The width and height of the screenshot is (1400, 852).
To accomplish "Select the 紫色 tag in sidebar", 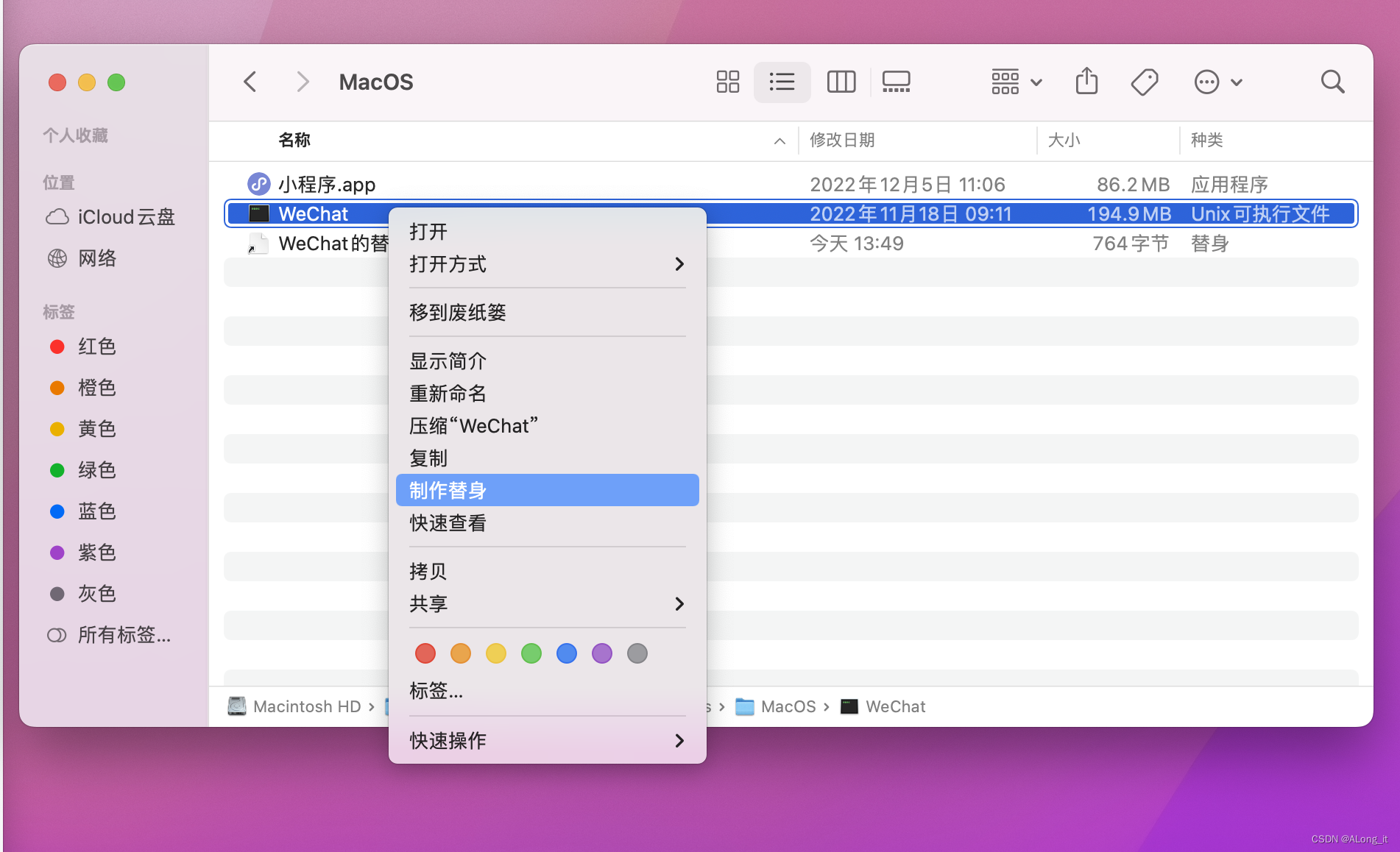I will 82,553.
